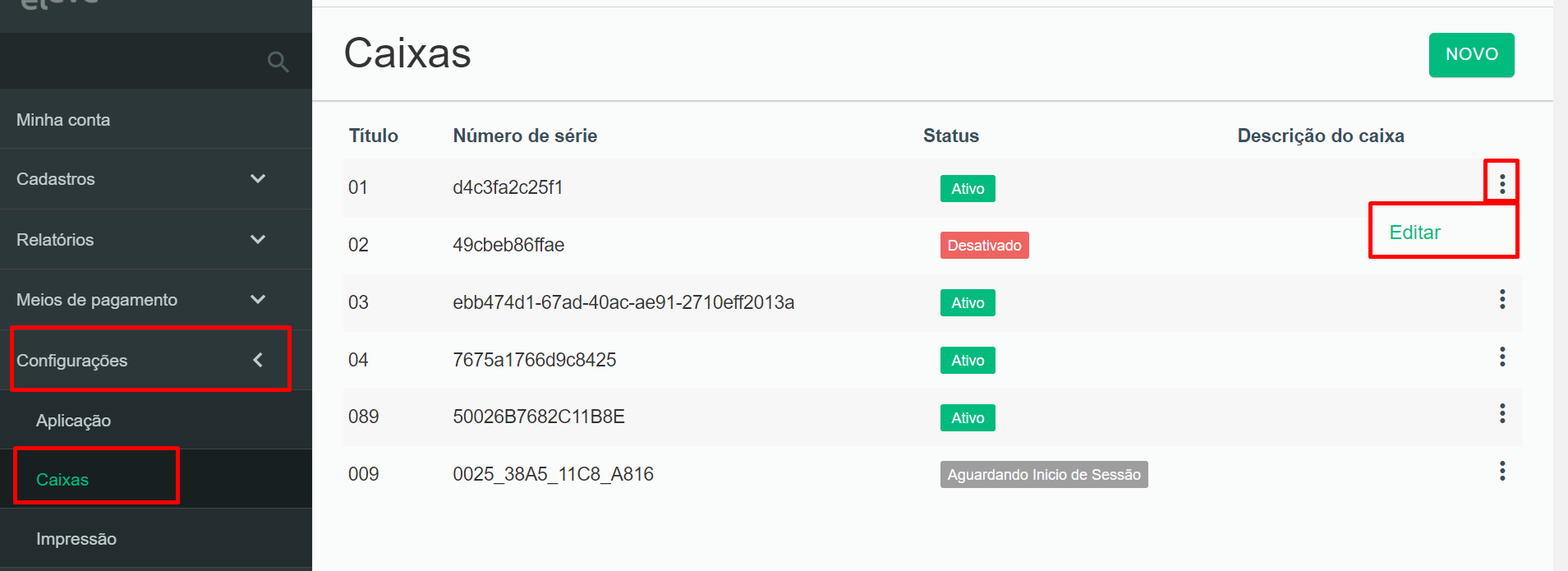Click the Título column header
Viewport: 1568px width, 571px height.
tap(374, 136)
